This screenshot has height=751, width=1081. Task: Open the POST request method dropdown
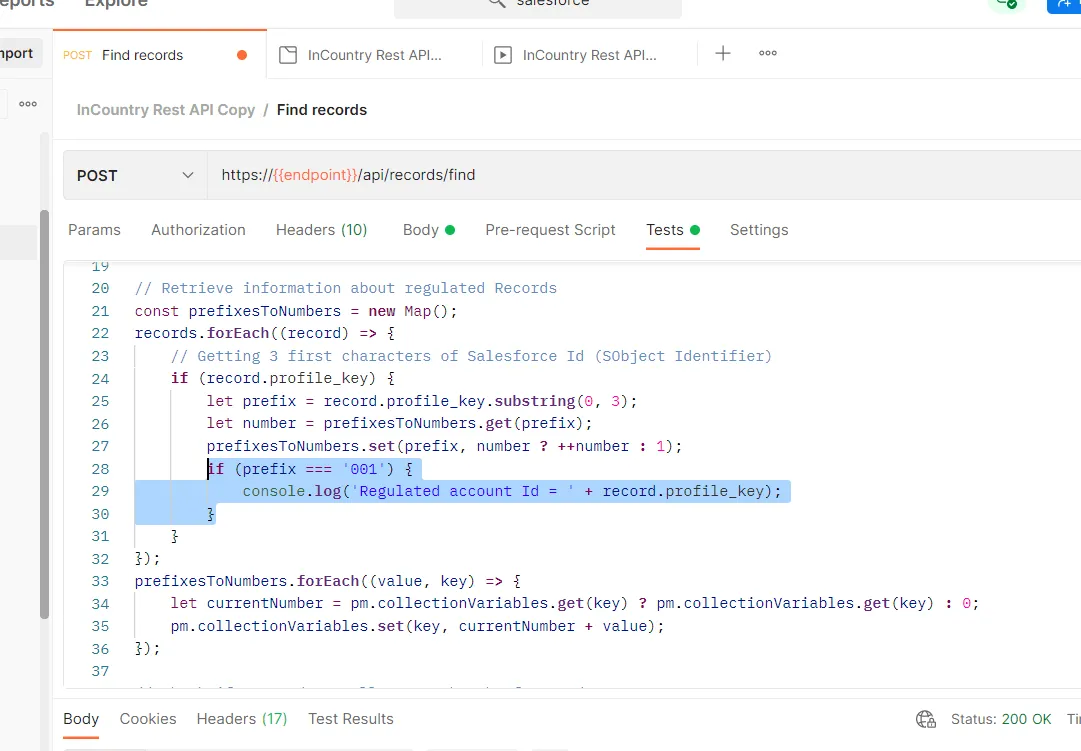[134, 175]
